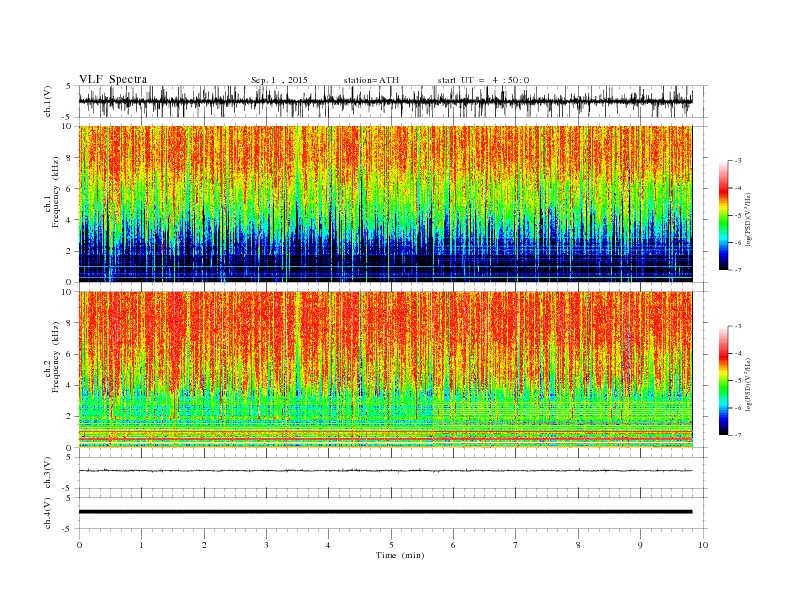Click the lower colorbar 'log(PSD)(V²/Hz)' label
This screenshot has height=612, width=792.
point(748,384)
